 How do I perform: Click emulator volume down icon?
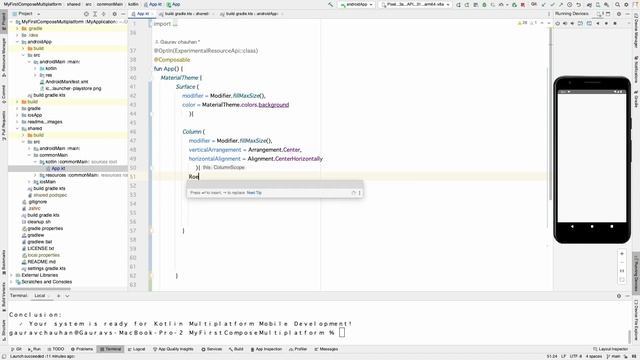[x=572, y=23]
